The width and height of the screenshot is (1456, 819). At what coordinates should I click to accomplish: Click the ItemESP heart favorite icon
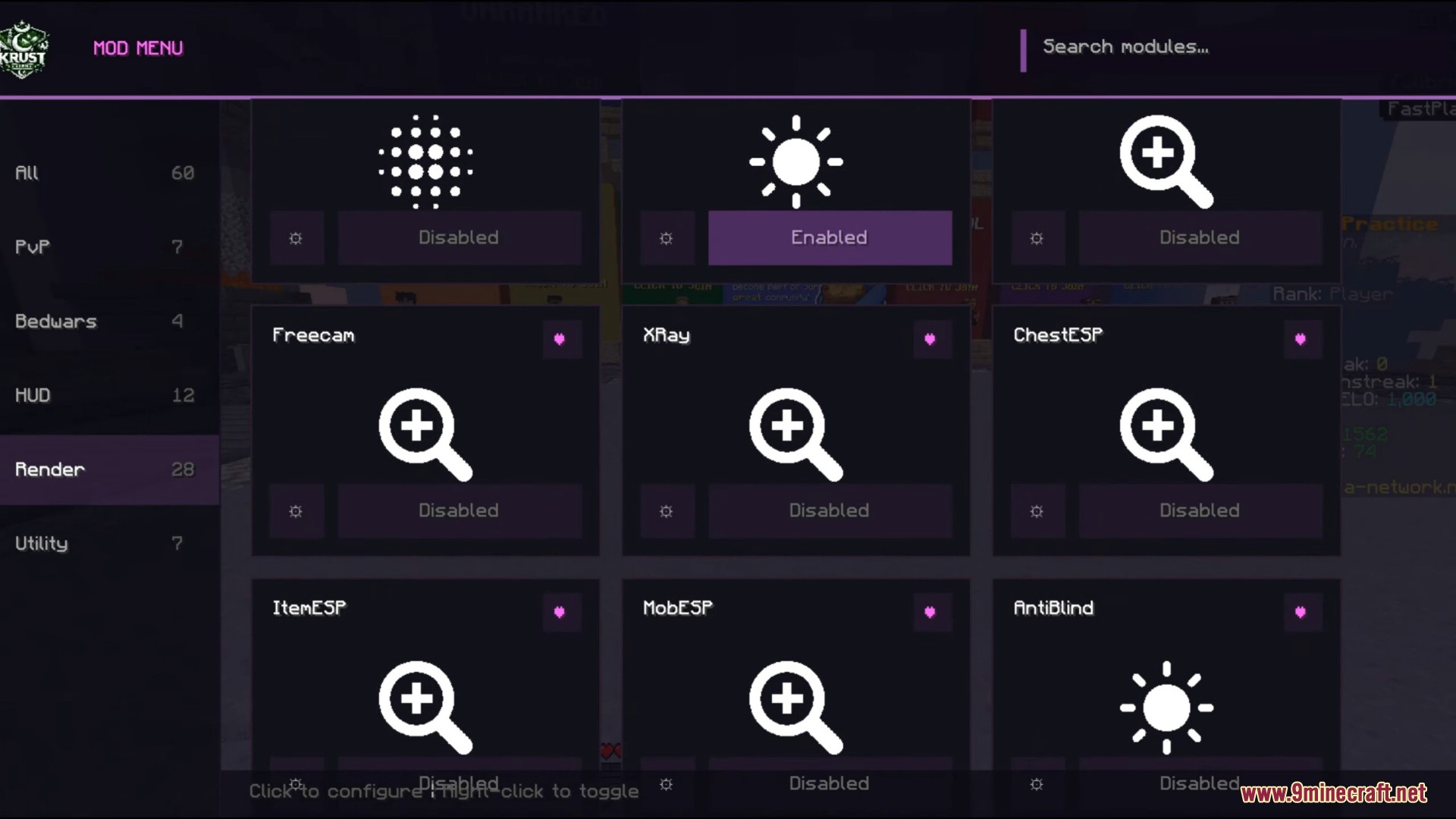560,612
